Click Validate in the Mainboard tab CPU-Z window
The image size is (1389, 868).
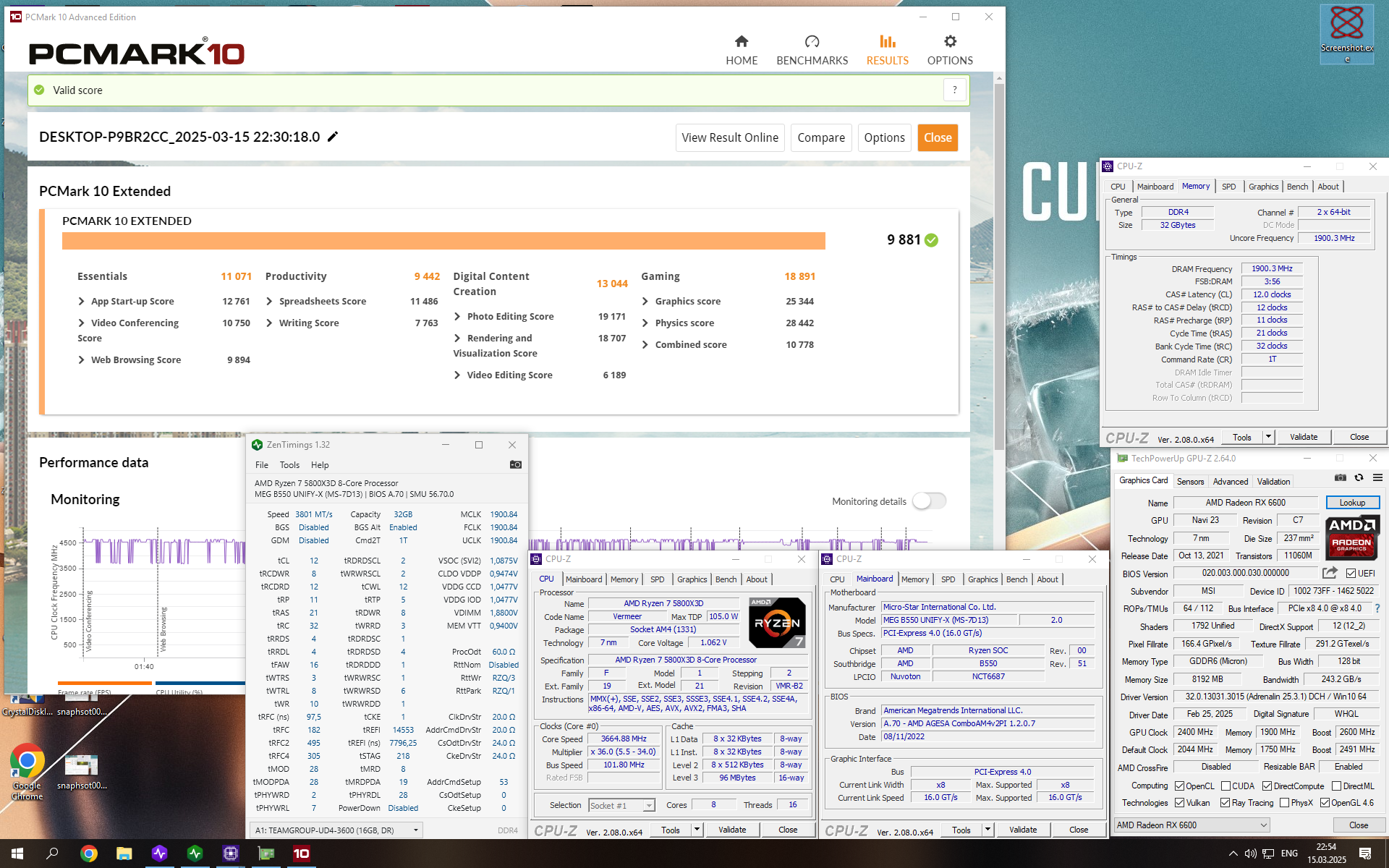tap(1022, 830)
